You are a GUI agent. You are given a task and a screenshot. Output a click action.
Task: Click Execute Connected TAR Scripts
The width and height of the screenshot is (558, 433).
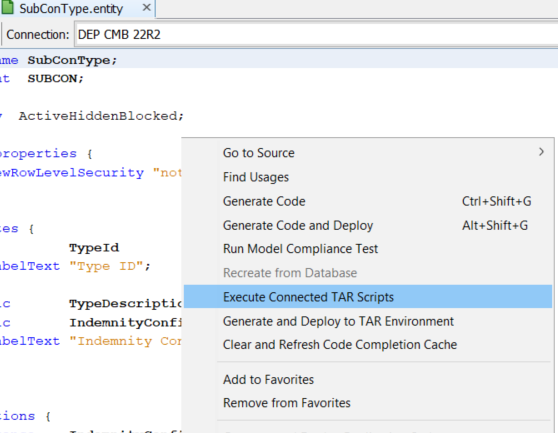click(368, 297)
